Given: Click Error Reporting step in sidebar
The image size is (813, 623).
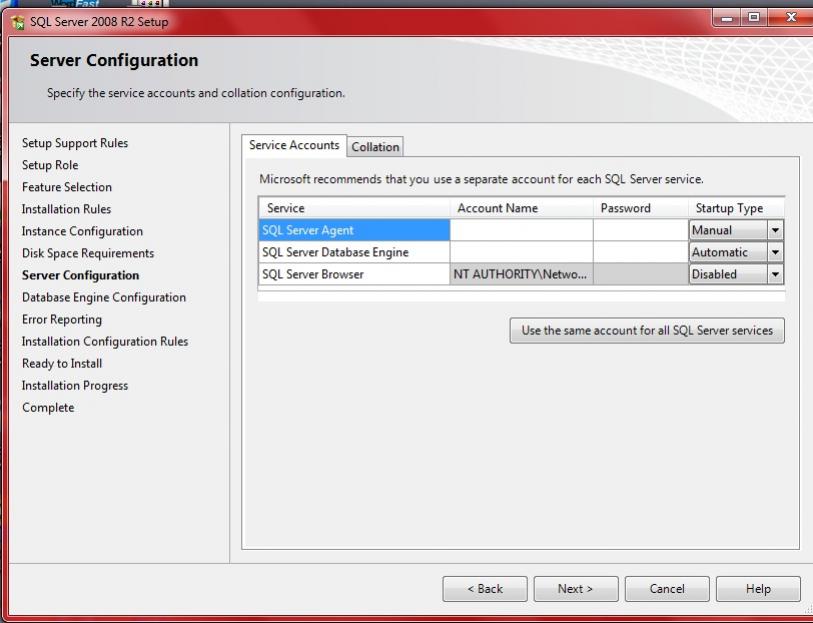Looking at the screenshot, I should pyautogui.click(x=62, y=320).
